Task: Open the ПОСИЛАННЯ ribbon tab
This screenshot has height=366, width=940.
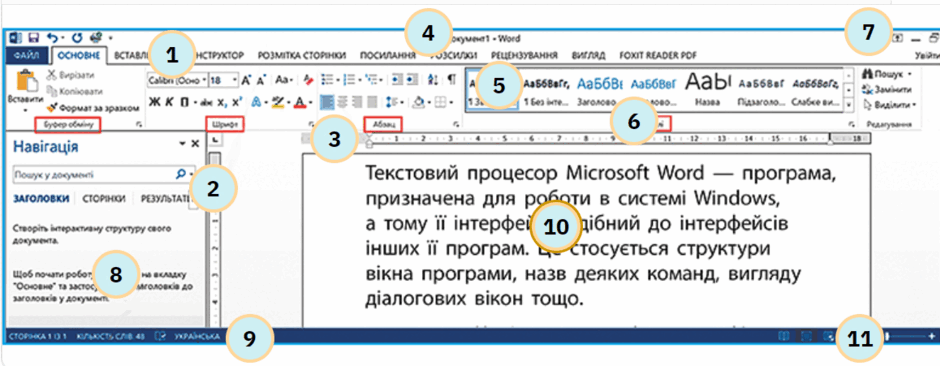Action: click(x=387, y=56)
